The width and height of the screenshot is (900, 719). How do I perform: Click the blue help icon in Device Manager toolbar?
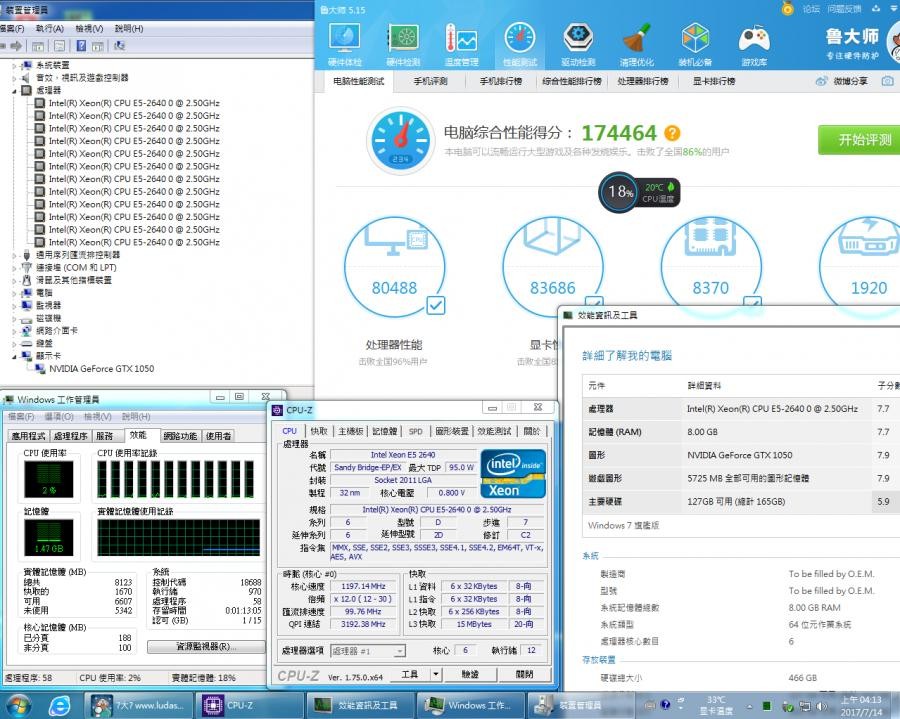(x=82, y=45)
